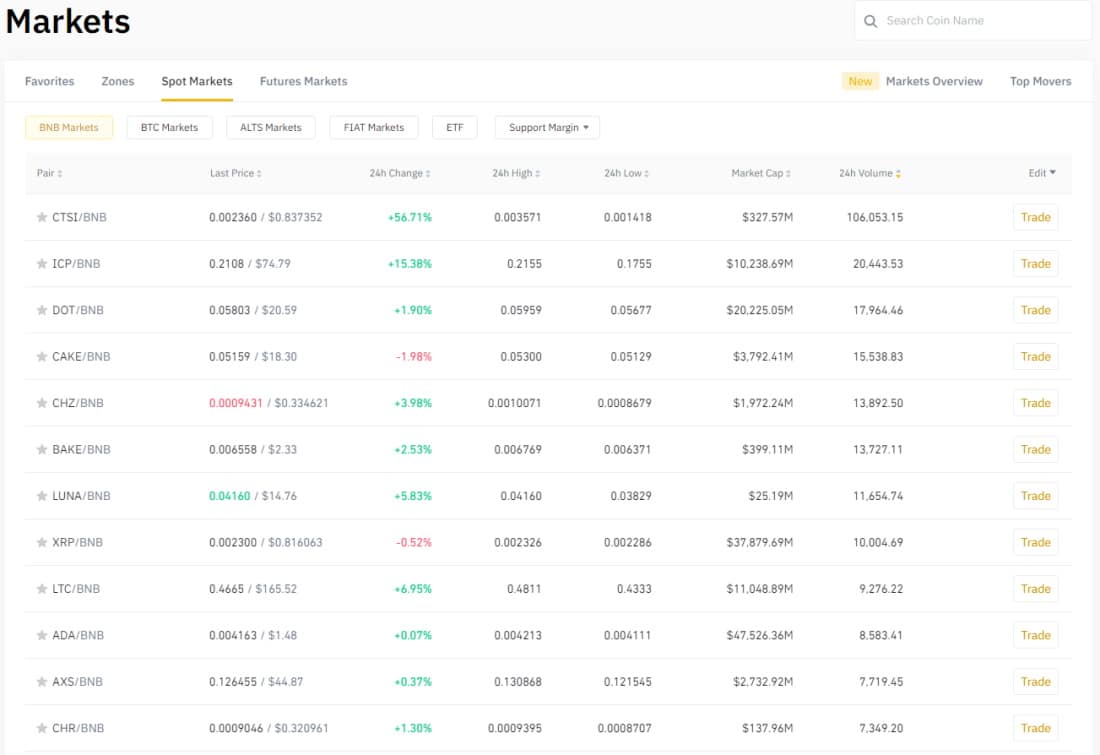Favorite the CTSI/BNB pair star

tap(42, 218)
